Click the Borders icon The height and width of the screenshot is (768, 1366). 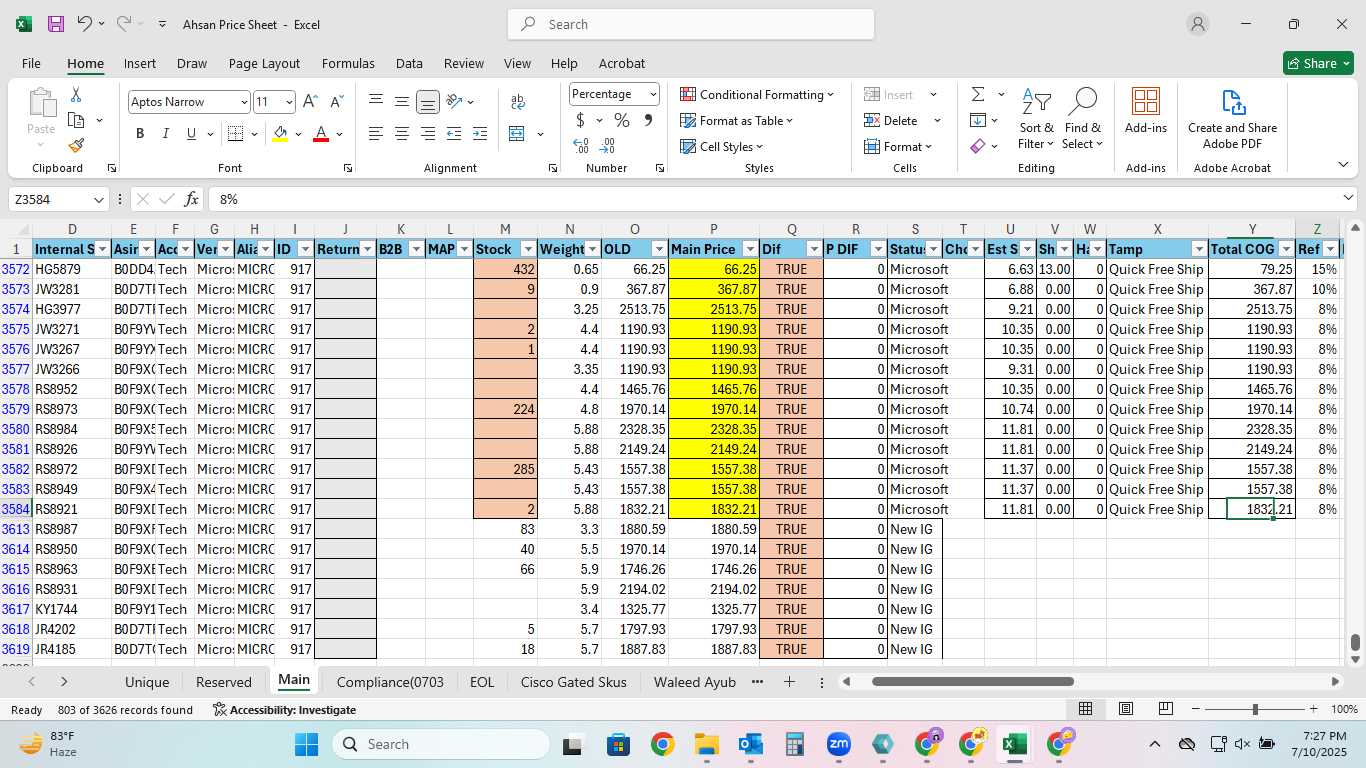[x=235, y=134]
